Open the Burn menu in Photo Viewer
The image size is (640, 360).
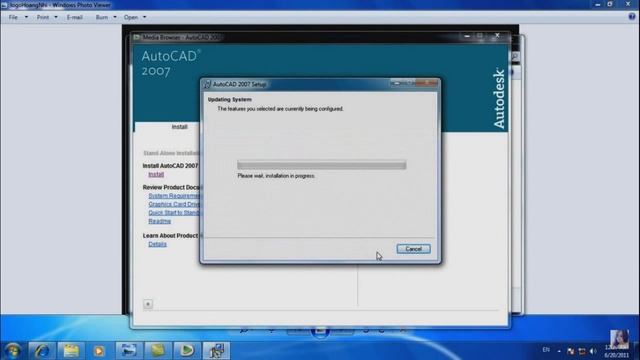point(102,17)
